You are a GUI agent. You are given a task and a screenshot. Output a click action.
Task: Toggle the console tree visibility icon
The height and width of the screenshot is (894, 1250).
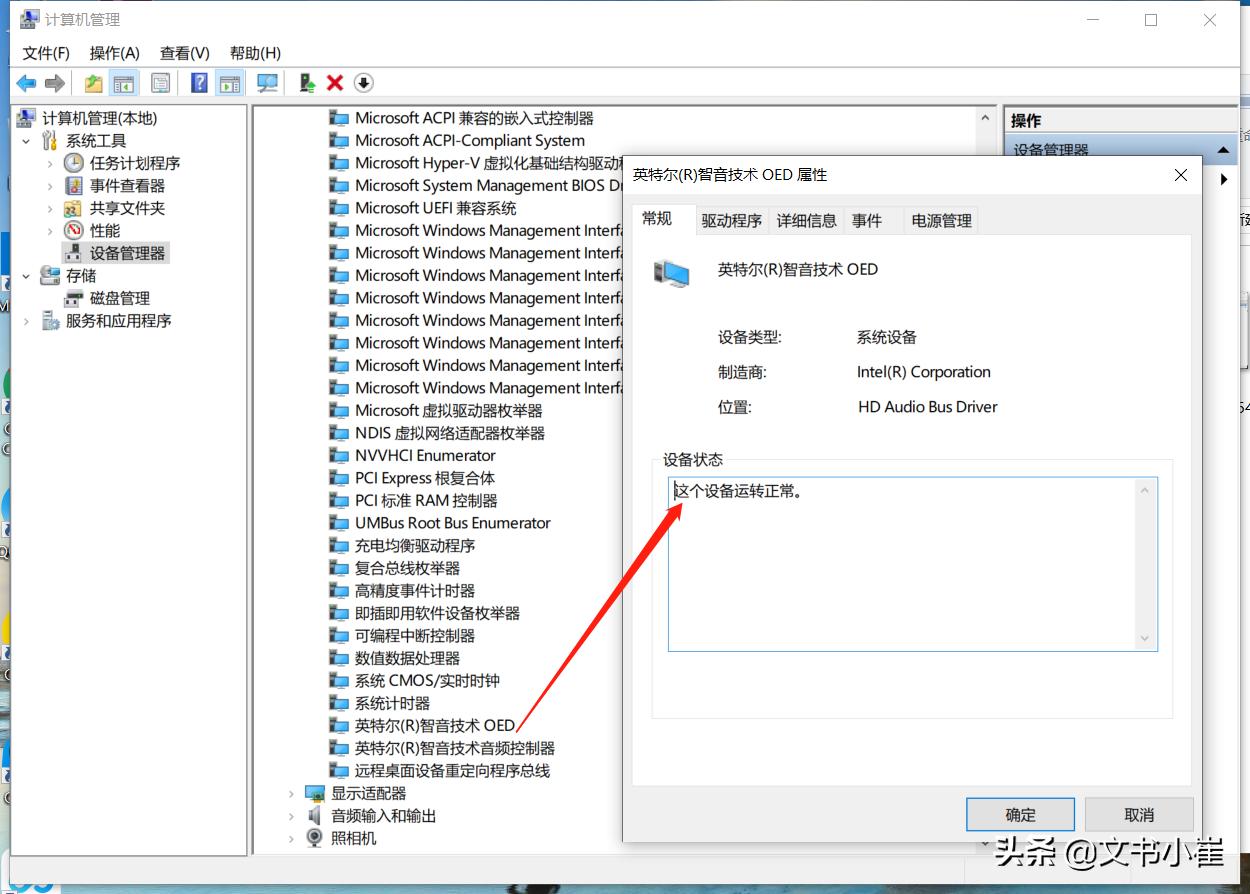point(124,83)
